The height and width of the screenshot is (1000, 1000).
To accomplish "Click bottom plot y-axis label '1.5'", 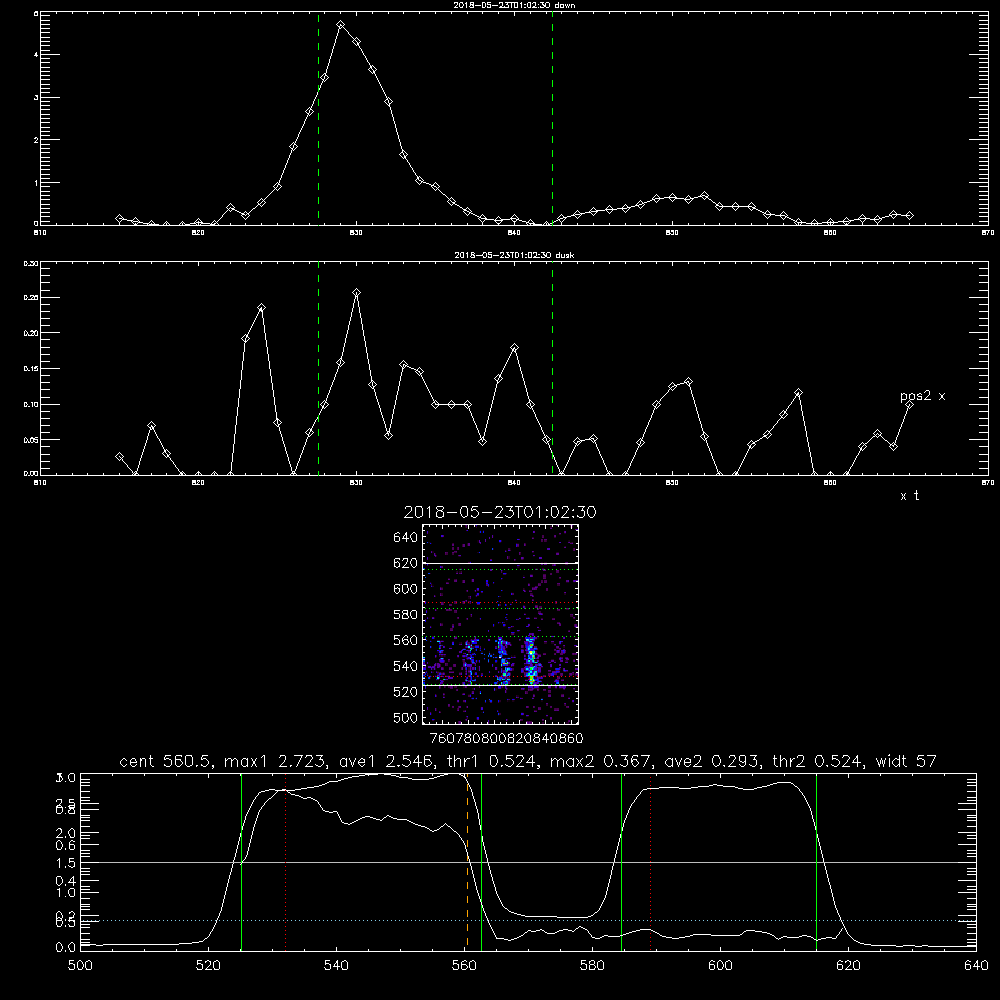I will (66, 863).
